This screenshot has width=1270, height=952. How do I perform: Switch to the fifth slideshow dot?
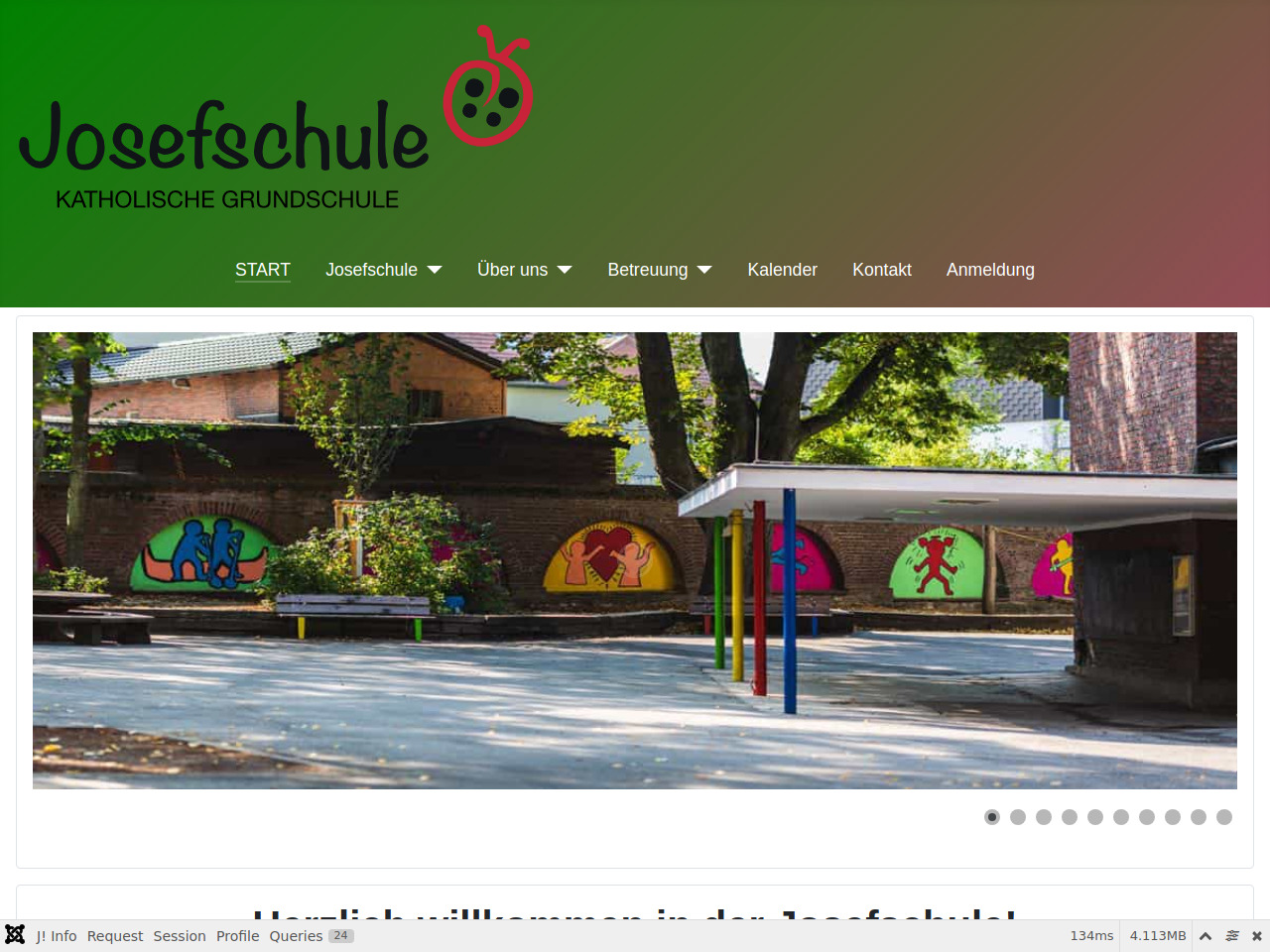(1095, 817)
